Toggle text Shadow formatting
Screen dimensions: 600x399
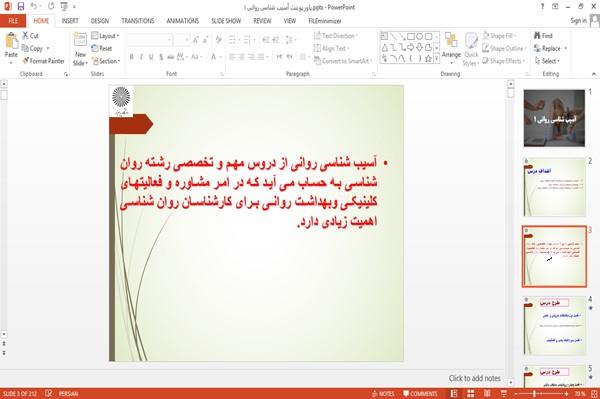(161, 57)
